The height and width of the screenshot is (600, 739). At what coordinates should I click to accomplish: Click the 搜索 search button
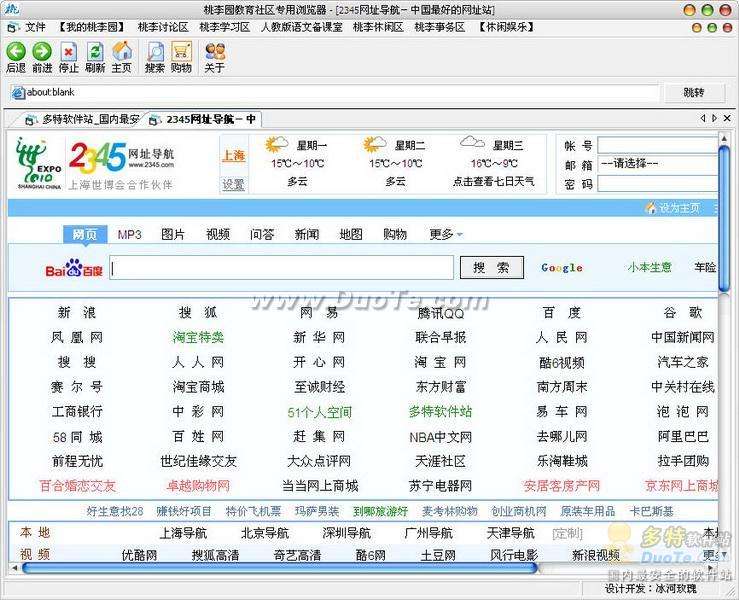[492, 268]
